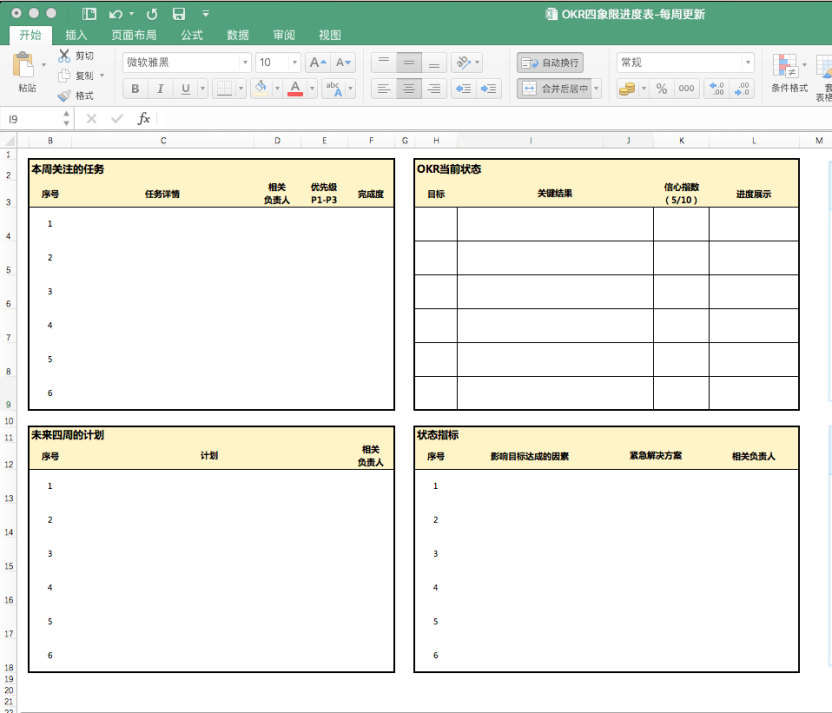The height and width of the screenshot is (713, 832).
Task: Align text to top
Action: coord(384,63)
